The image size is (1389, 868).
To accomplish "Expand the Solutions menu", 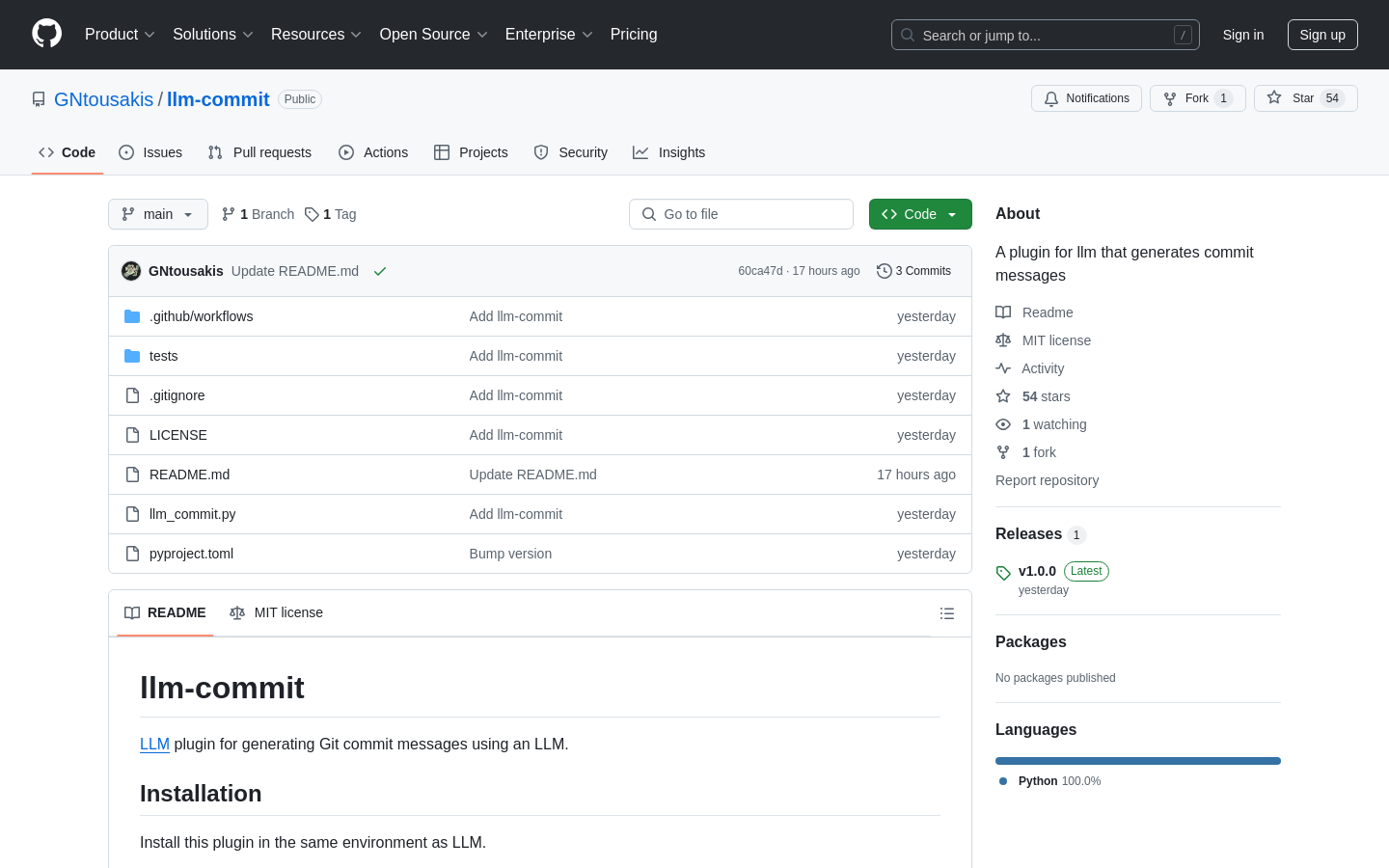I will [213, 34].
